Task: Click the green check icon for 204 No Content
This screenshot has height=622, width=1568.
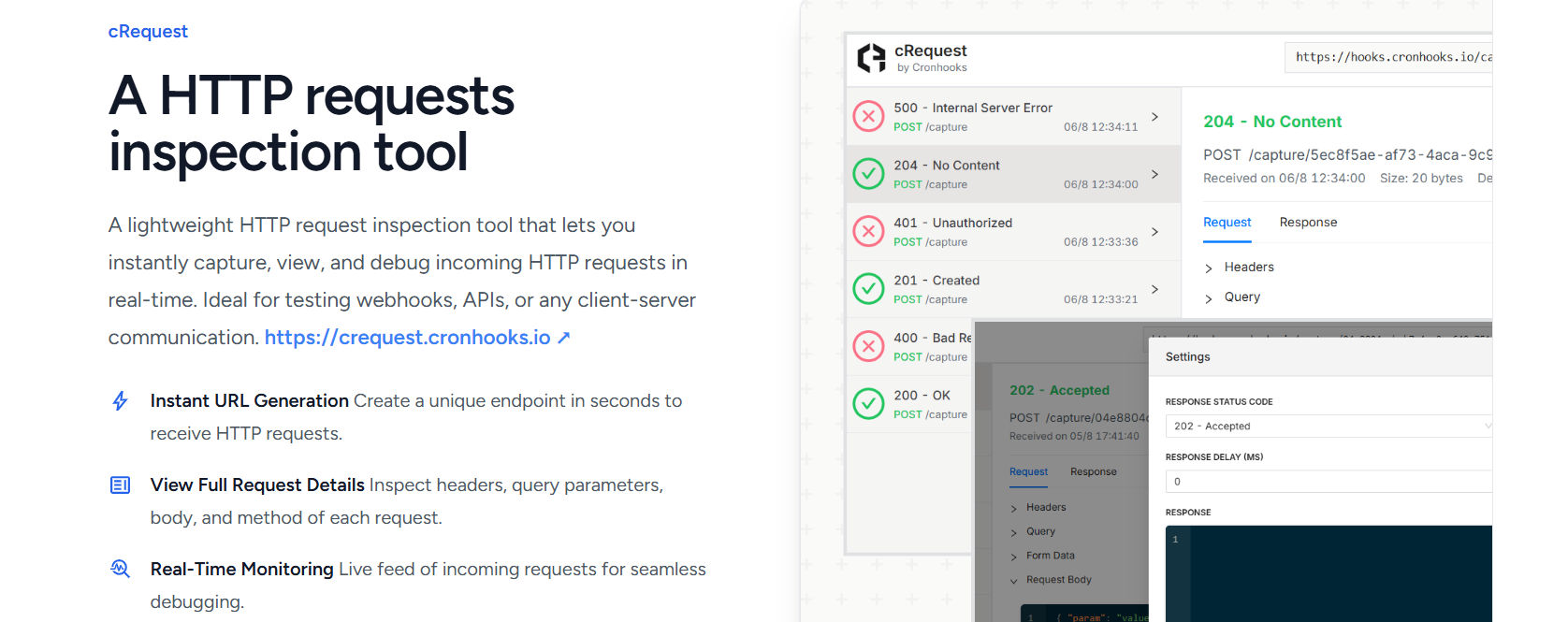Action: pos(868,174)
